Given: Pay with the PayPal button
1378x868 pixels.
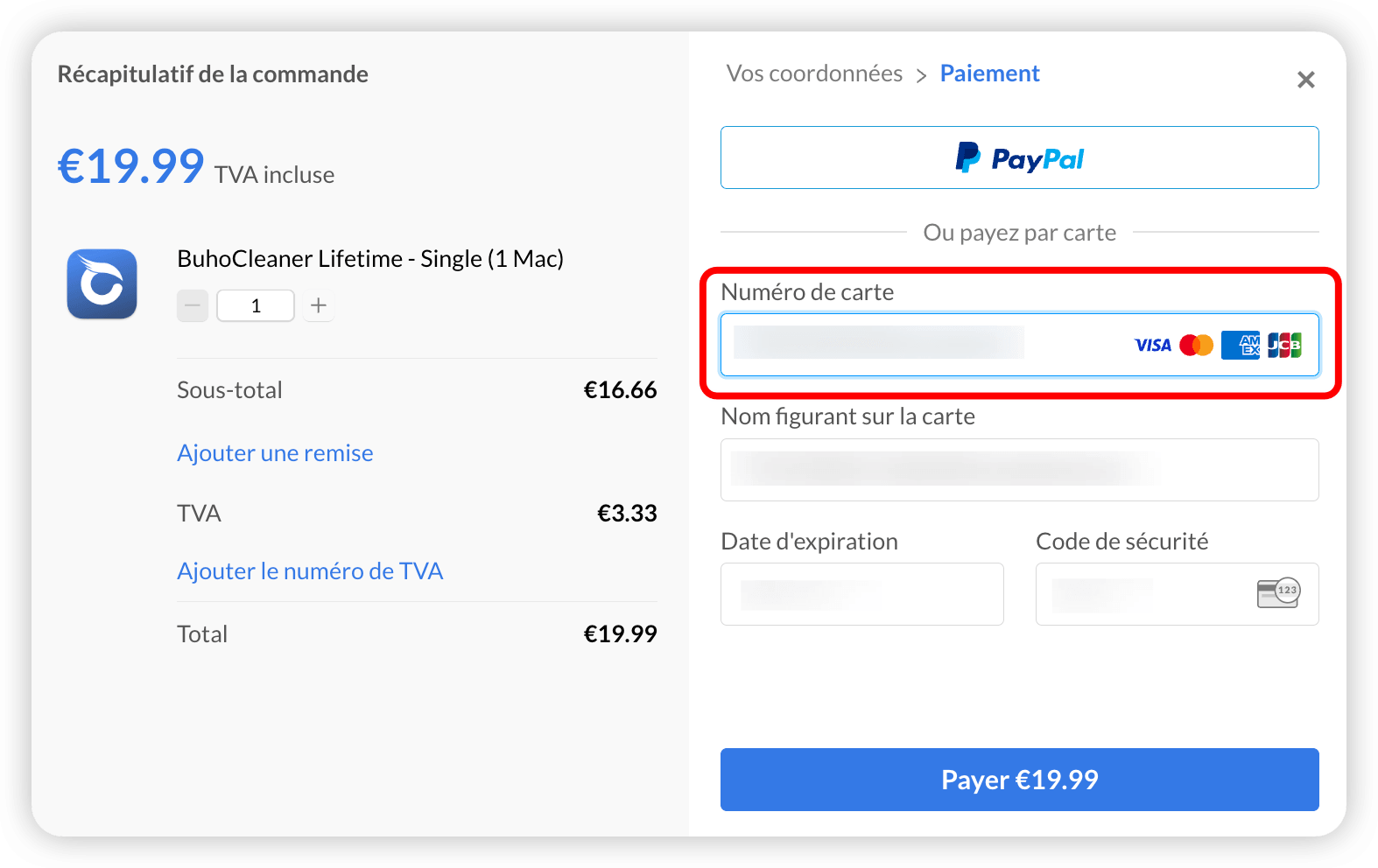Looking at the screenshot, I should 1019,157.
